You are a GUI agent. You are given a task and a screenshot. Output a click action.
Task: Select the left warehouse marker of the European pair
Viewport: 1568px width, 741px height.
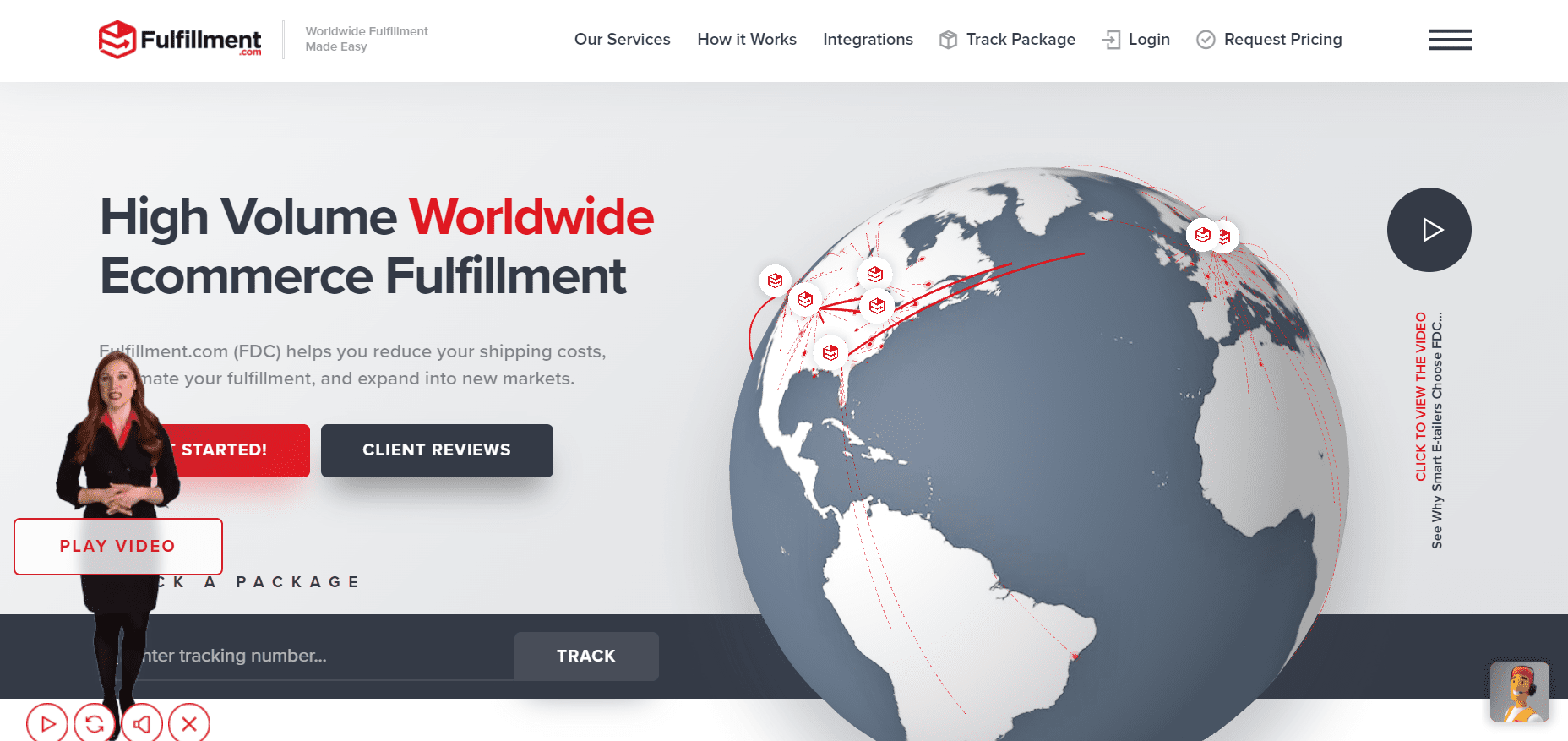(x=1202, y=235)
